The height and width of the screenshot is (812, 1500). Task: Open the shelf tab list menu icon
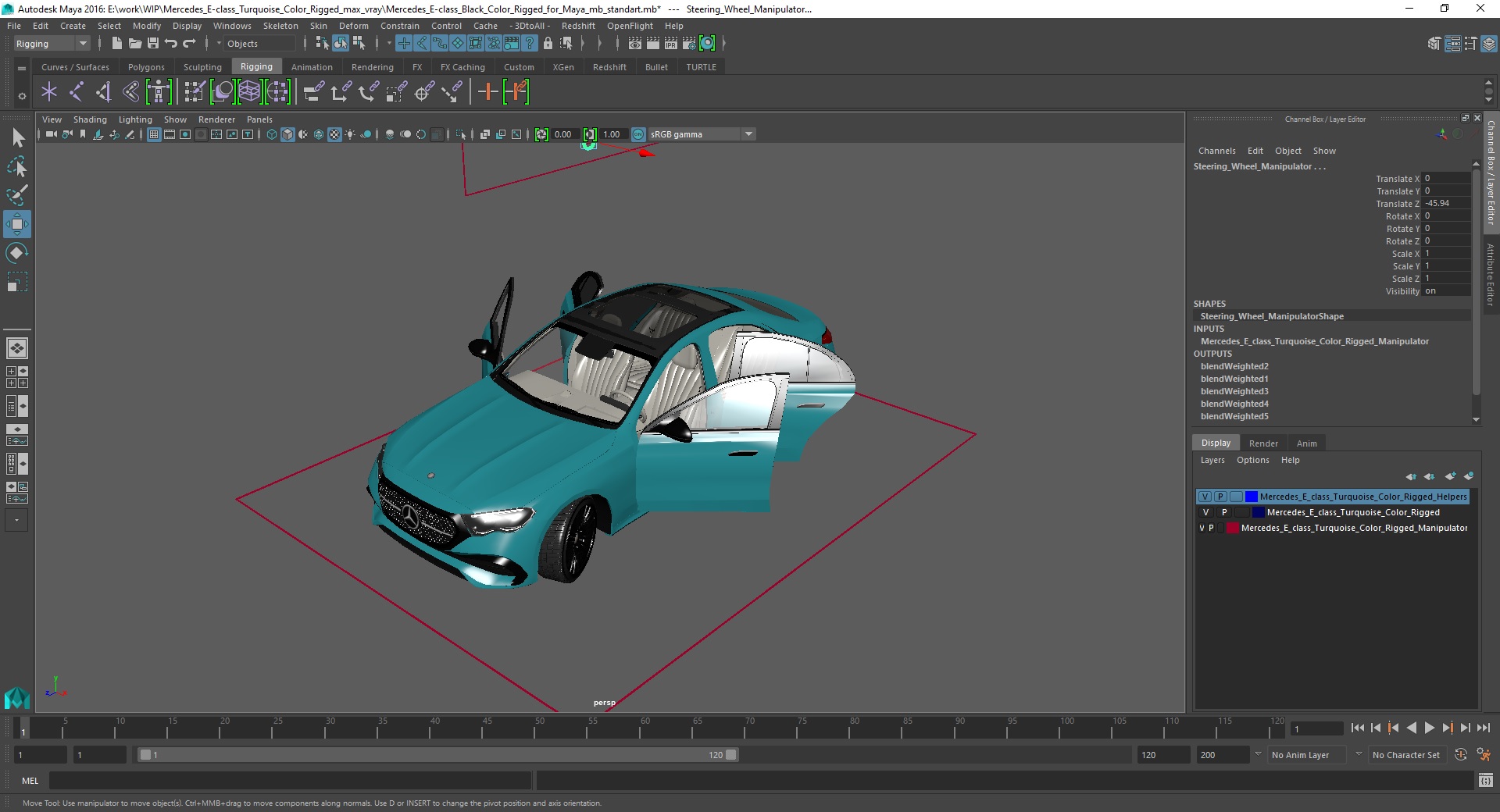22,69
